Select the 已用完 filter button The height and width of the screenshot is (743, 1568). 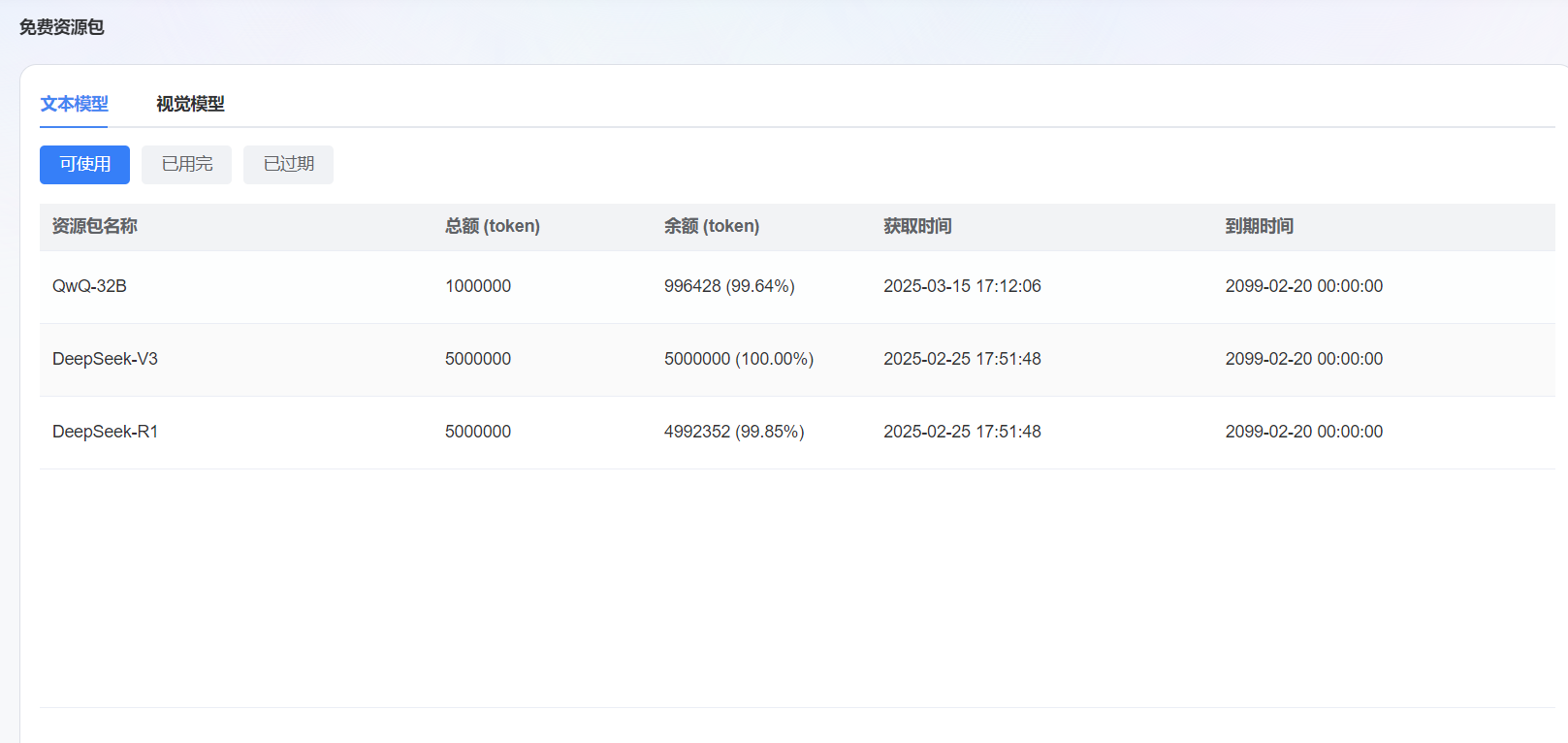point(186,165)
